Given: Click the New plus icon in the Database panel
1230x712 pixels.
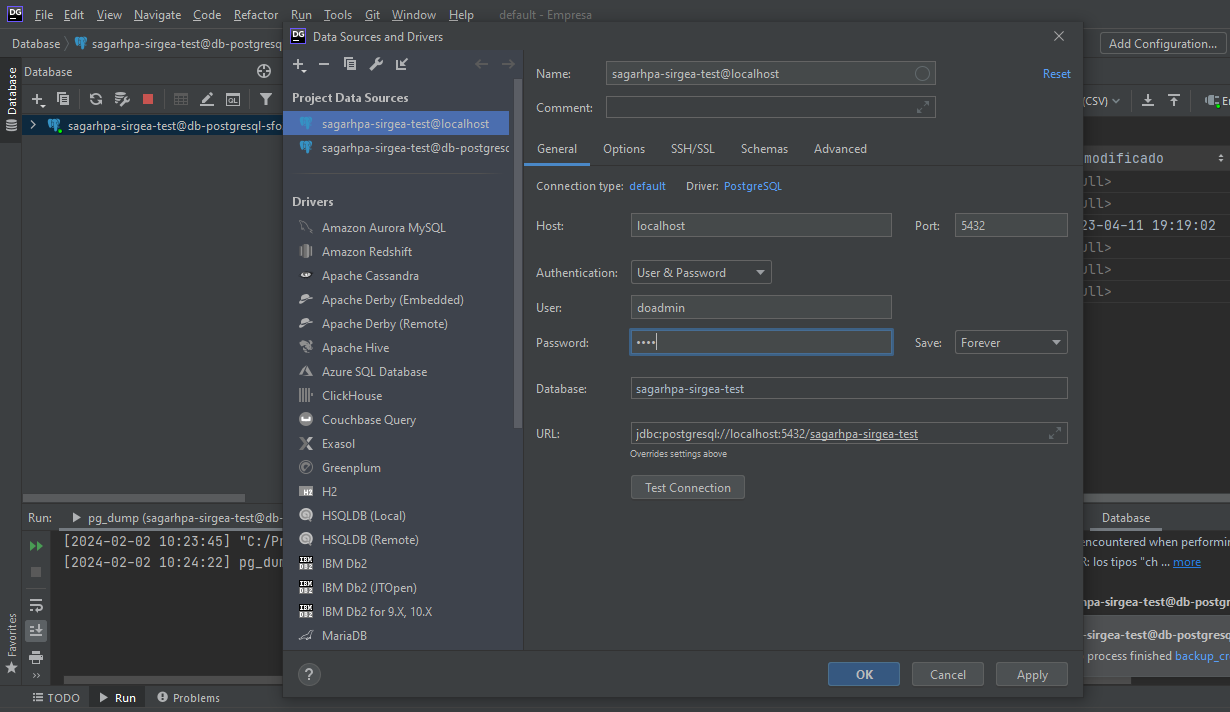Looking at the screenshot, I should click(39, 99).
